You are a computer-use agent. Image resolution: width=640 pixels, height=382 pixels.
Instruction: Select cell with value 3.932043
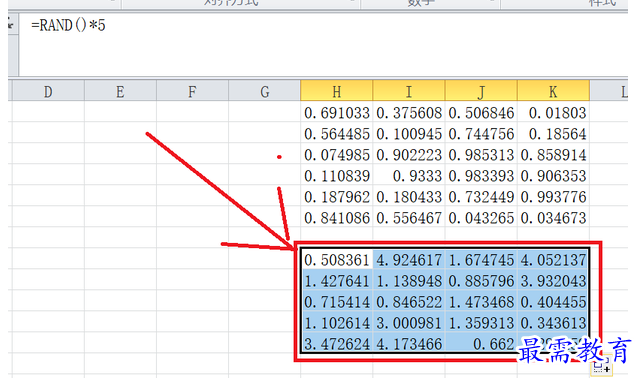tap(553, 281)
